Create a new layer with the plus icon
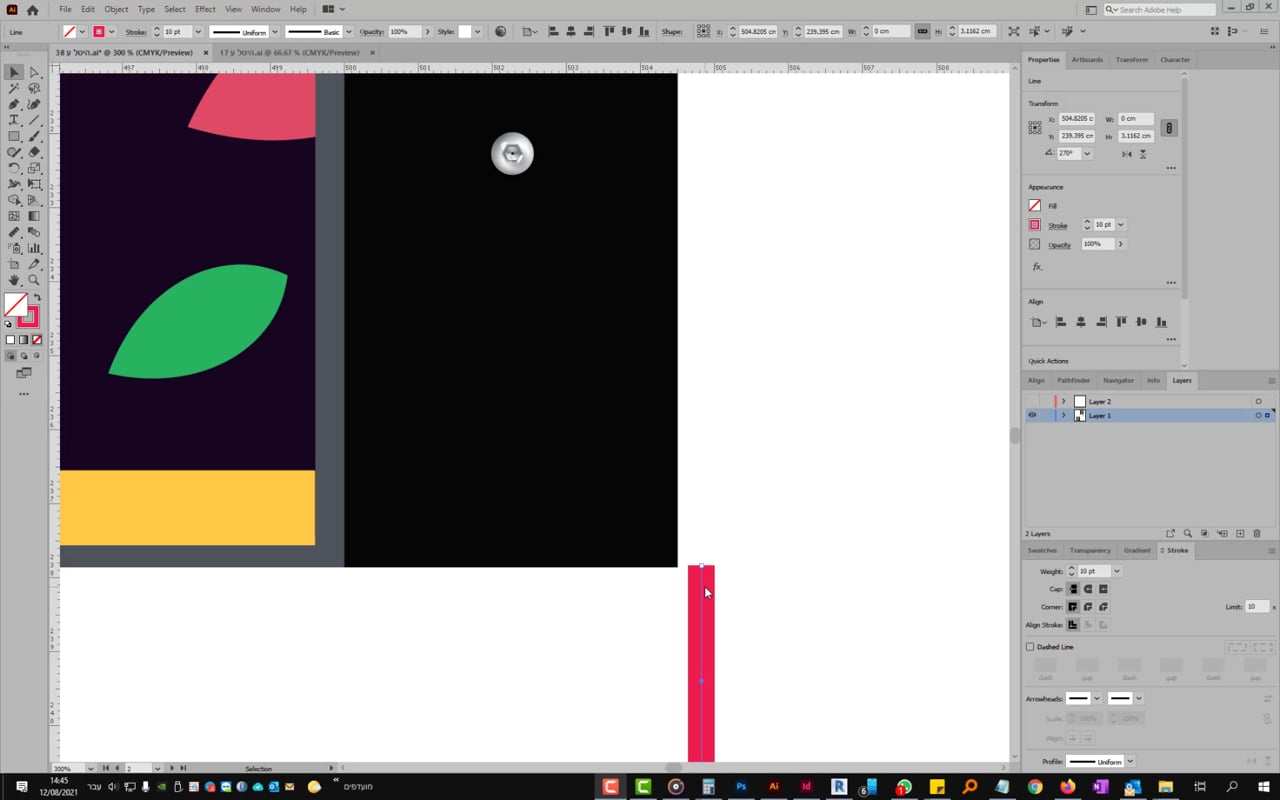Viewport: 1280px width, 800px height. click(x=1240, y=534)
